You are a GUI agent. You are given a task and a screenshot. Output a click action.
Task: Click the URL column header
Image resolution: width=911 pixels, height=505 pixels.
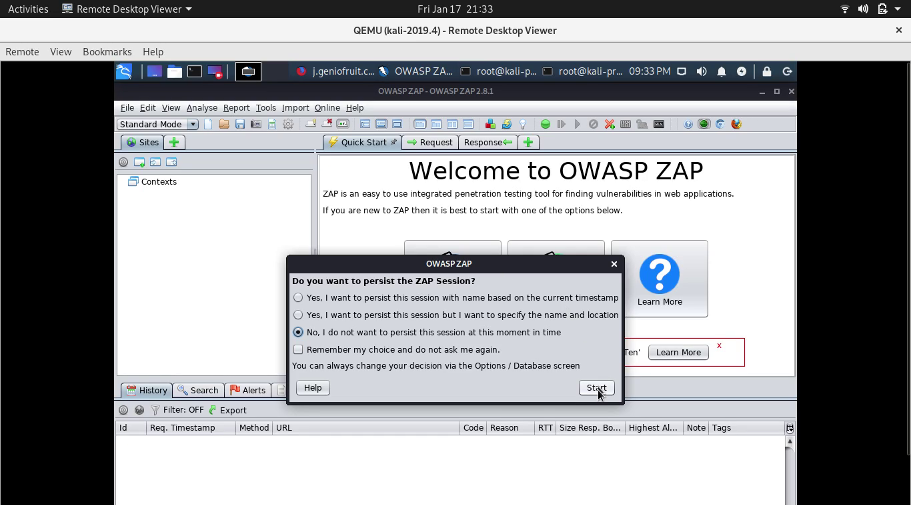point(365,428)
